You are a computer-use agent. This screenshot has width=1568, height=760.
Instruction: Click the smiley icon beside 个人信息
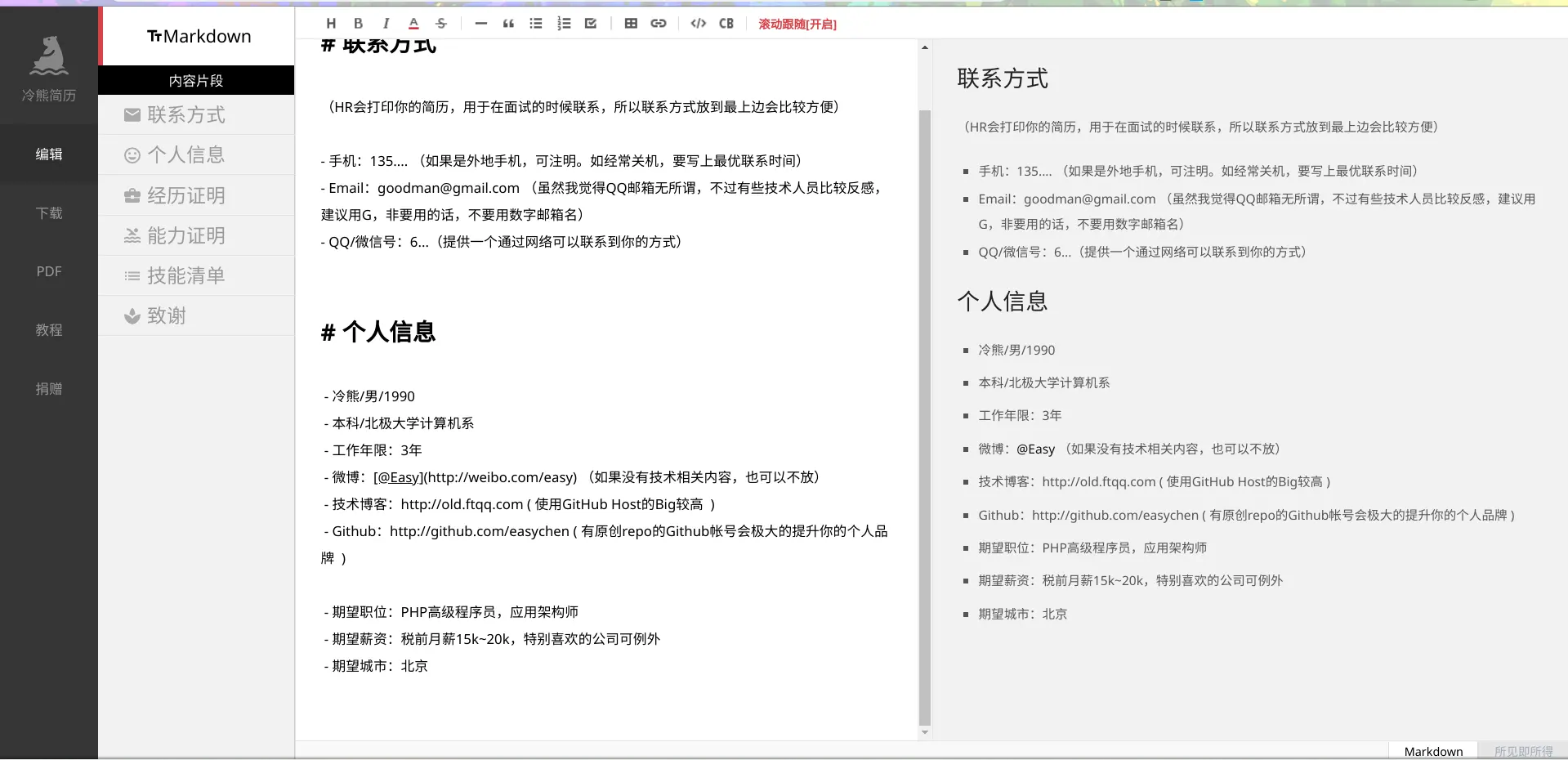click(x=132, y=155)
